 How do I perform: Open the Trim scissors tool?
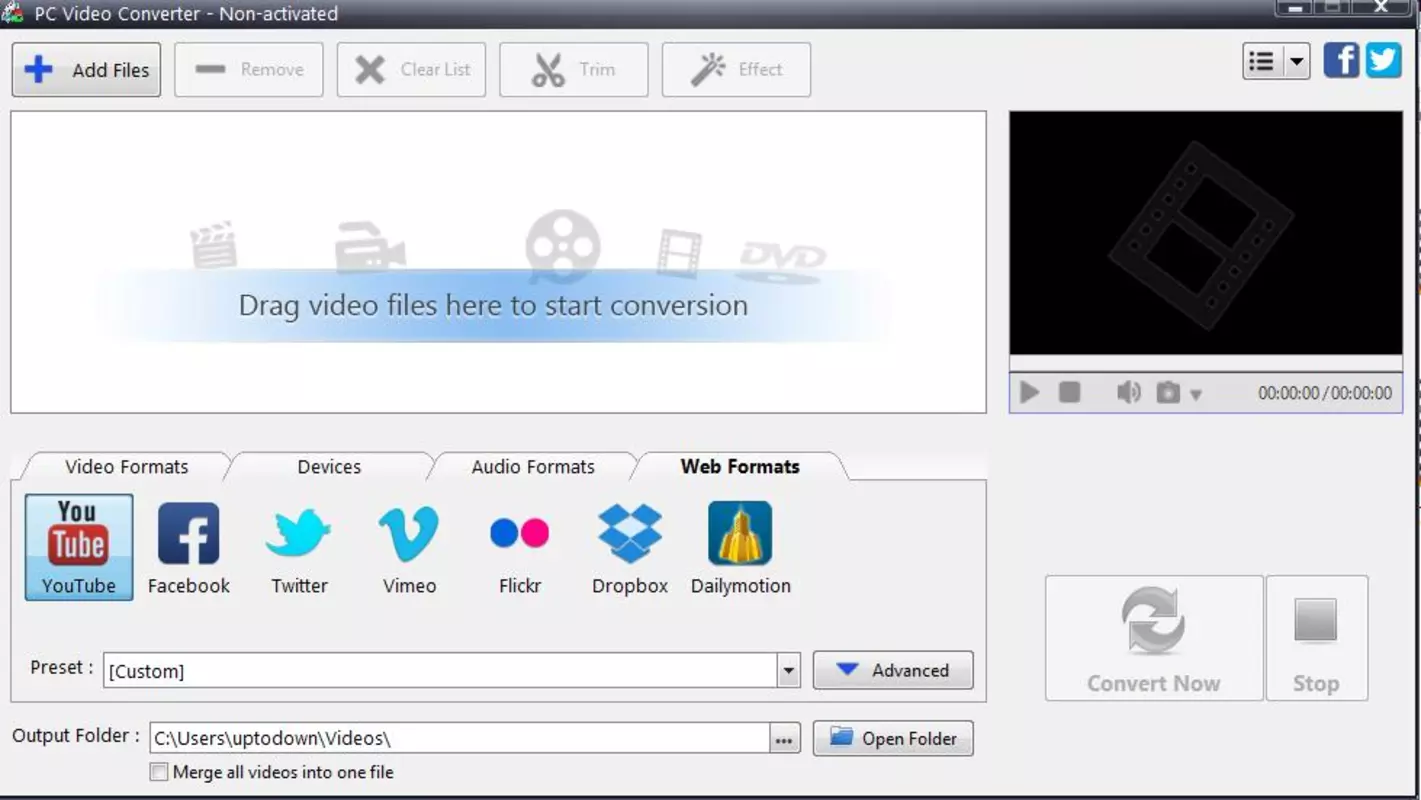[x=574, y=70]
